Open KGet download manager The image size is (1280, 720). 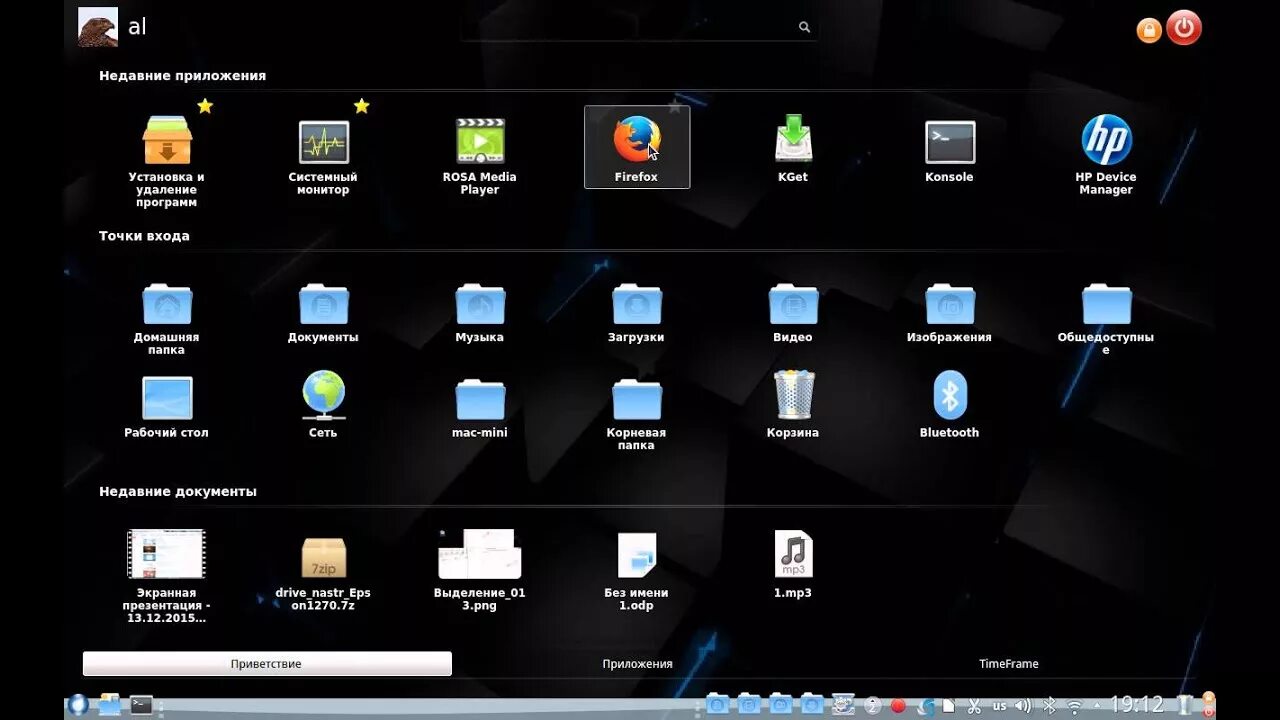pos(793,150)
